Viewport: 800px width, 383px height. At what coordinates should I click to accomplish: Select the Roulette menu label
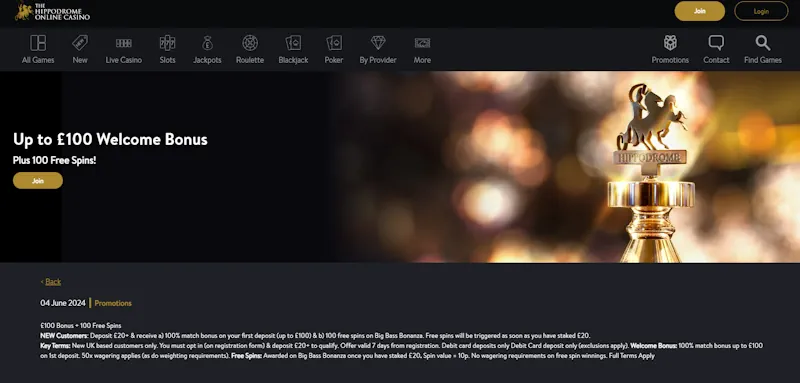pyautogui.click(x=250, y=60)
